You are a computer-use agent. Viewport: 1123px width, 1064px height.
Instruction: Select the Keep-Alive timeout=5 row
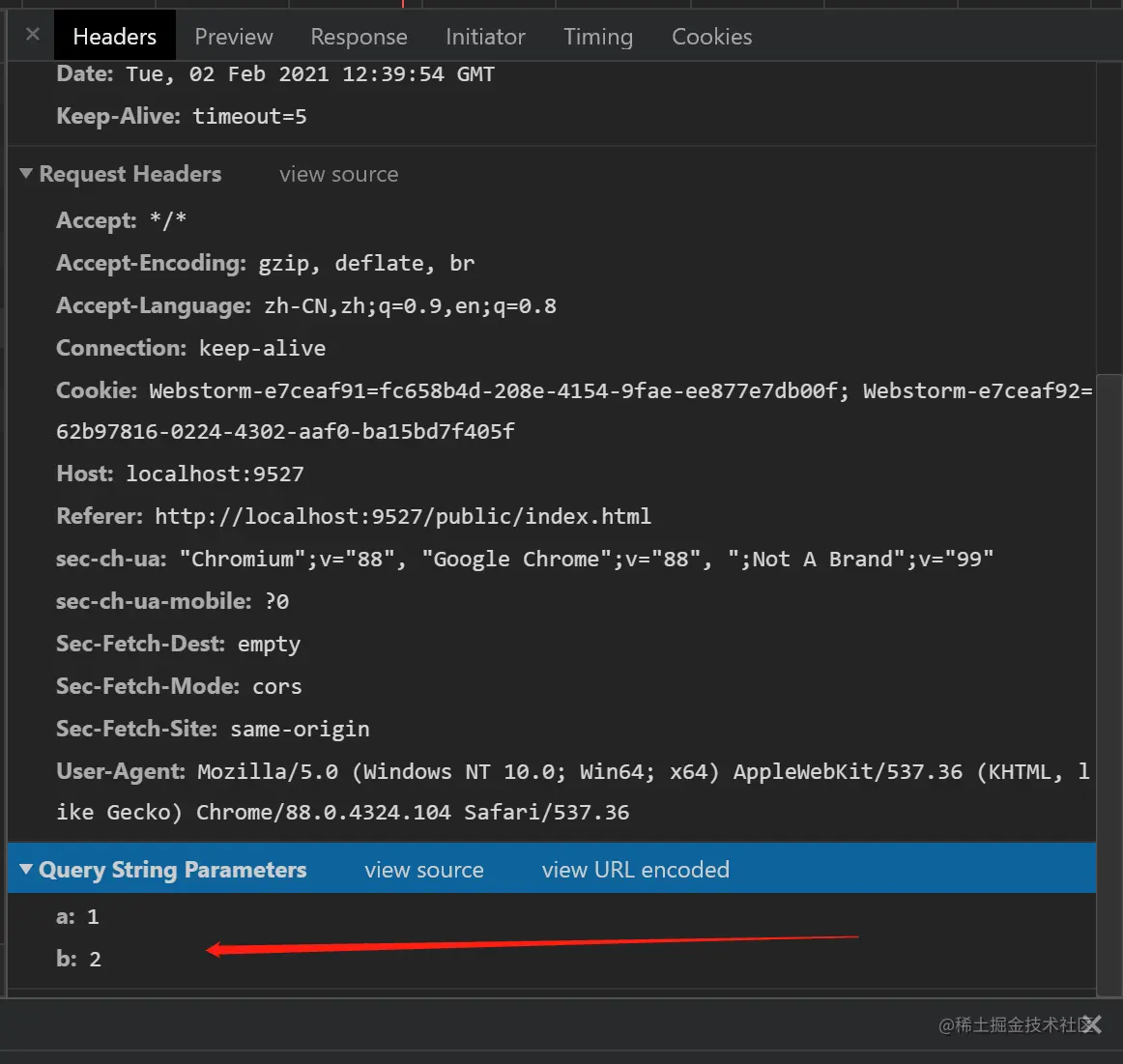pyautogui.click(x=181, y=116)
